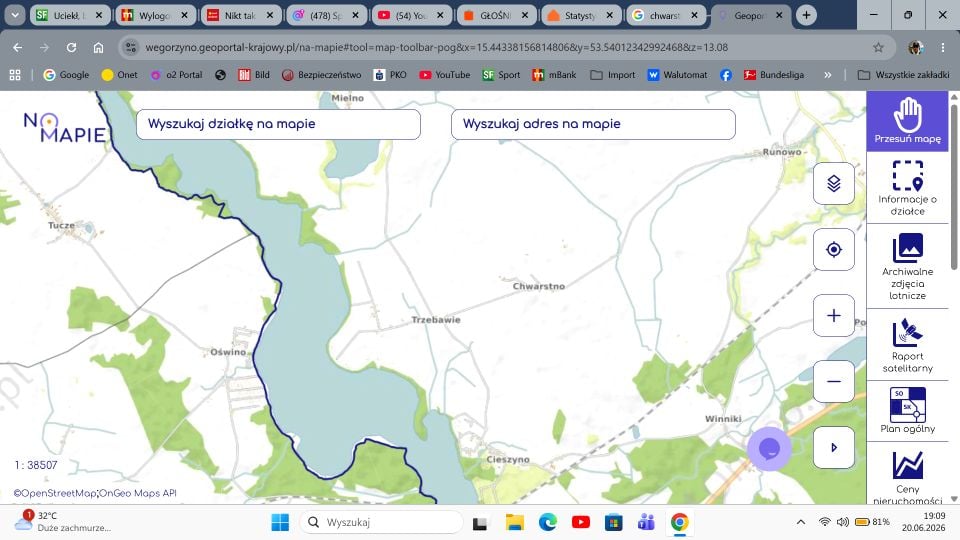The height and width of the screenshot is (540, 960).
Task: Open the tab search dropdown arrow
Action: coord(15,15)
